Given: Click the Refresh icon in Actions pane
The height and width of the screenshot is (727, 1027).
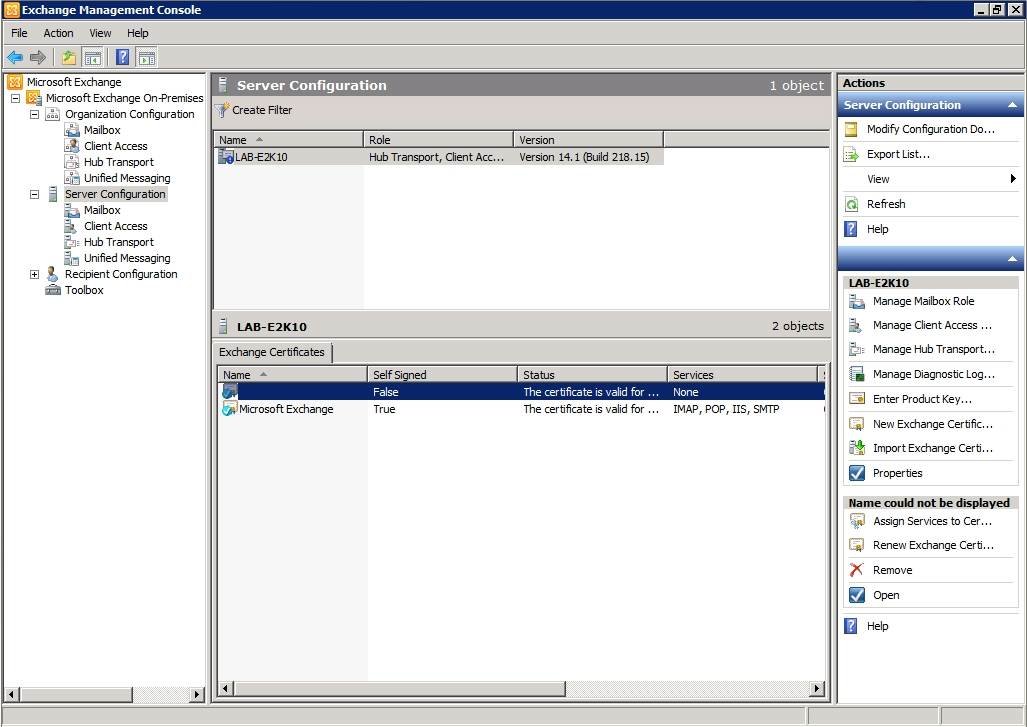Looking at the screenshot, I should 851,204.
